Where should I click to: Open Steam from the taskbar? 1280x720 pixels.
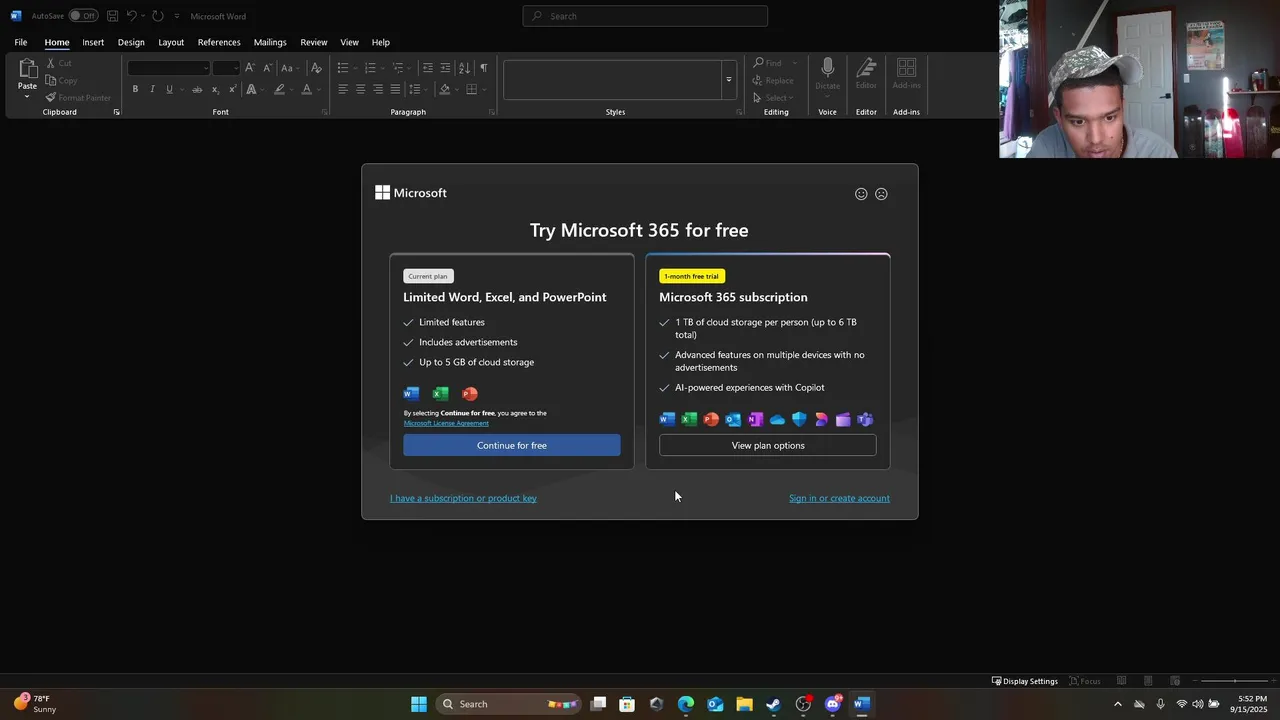(773, 704)
